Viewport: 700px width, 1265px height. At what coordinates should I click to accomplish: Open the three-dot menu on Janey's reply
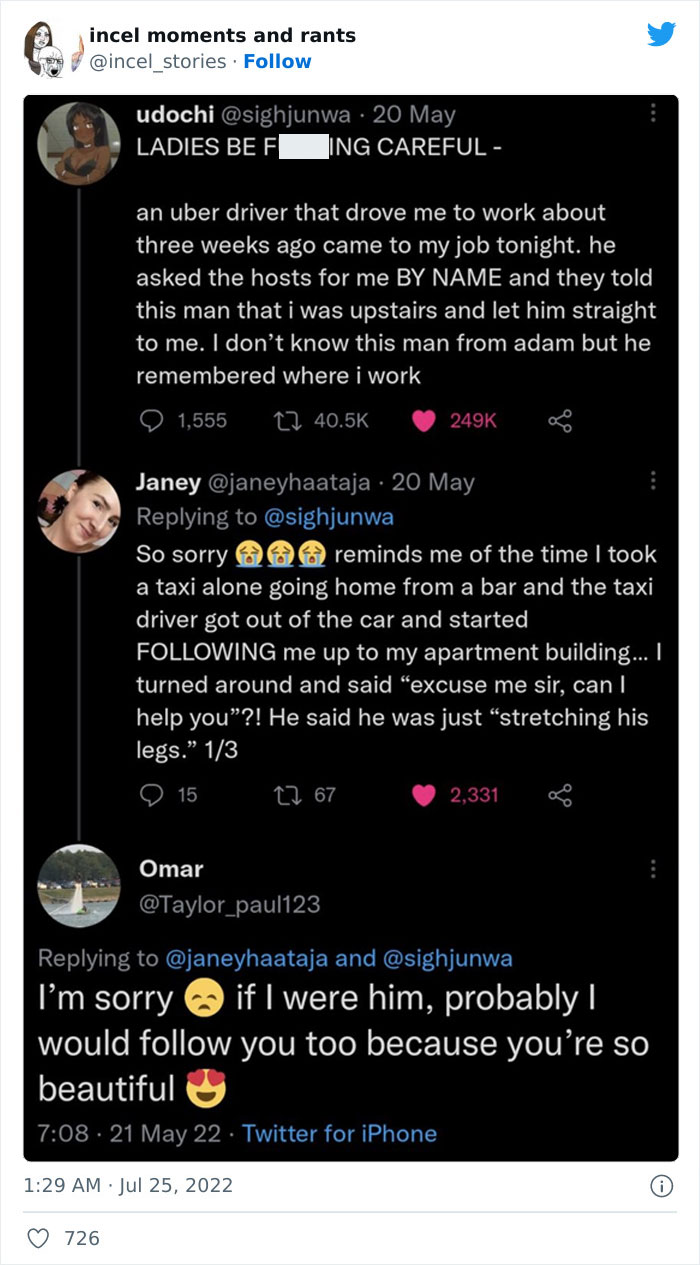[653, 482]
